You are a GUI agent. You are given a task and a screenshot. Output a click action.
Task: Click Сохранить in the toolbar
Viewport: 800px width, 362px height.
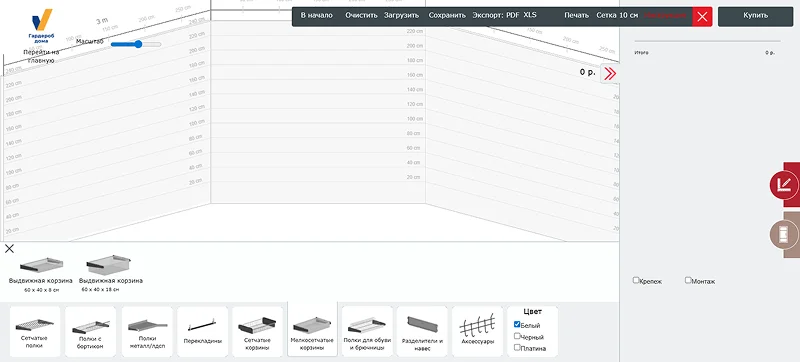[447, 15]
